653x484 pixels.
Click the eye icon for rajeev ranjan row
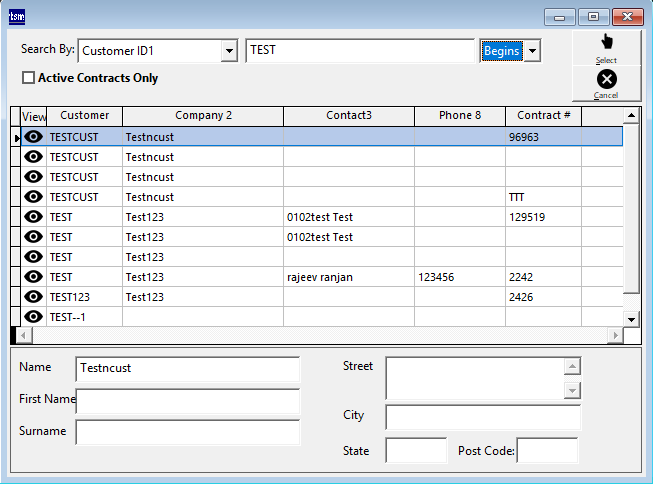click(34, 277)
